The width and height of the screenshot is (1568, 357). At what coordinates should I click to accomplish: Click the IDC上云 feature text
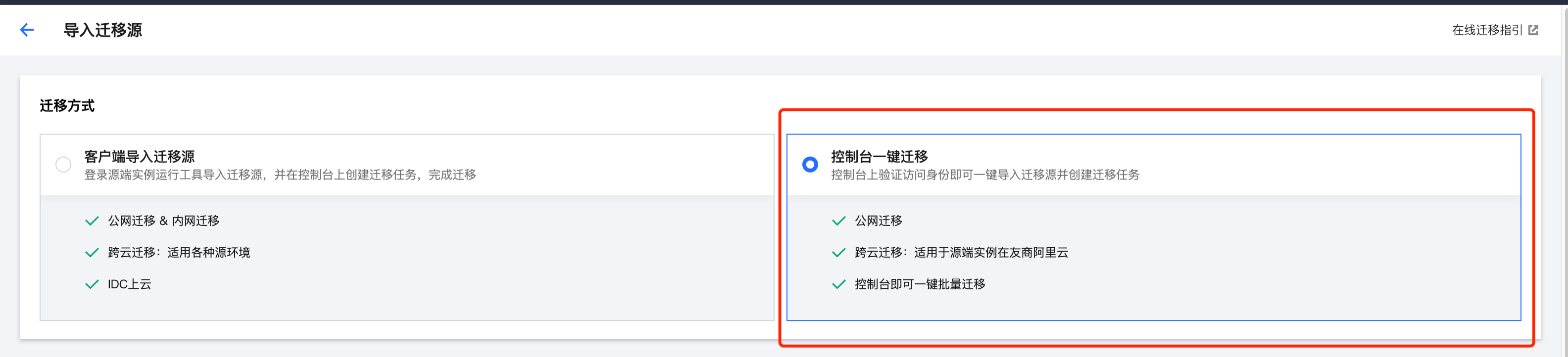tap(130, 284)
